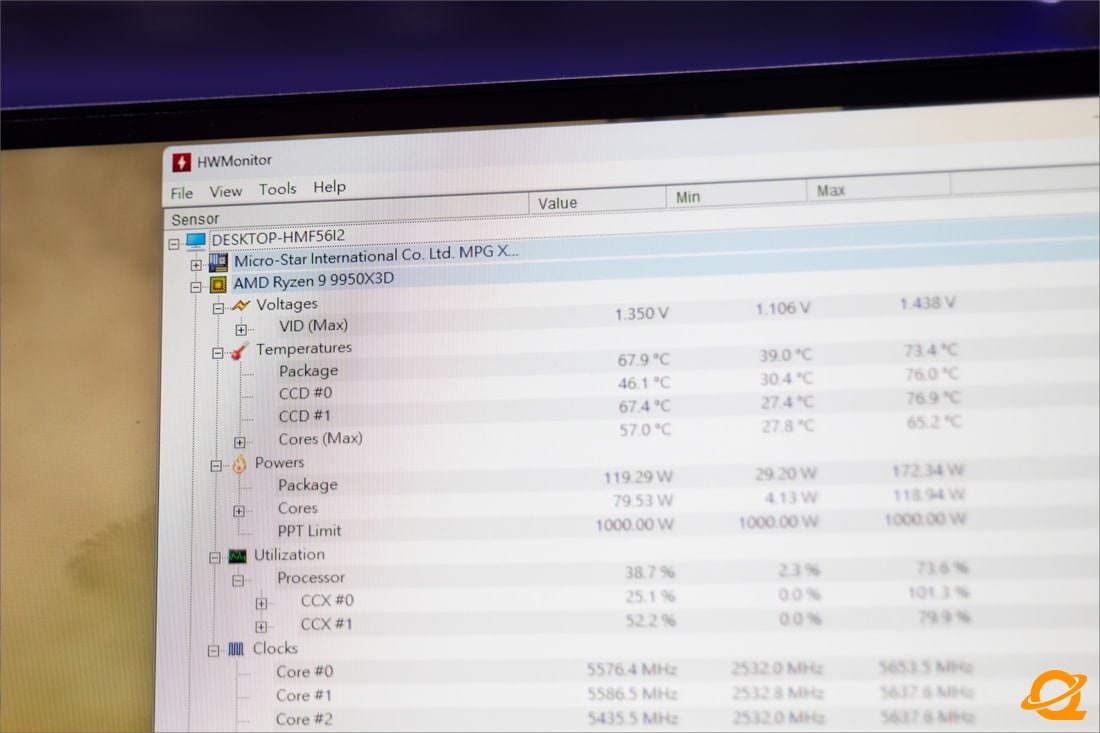Collapse the AMD Ryzen 9 9950X3D node
This screenshot has width=1100, height=733.
(196, 287)
